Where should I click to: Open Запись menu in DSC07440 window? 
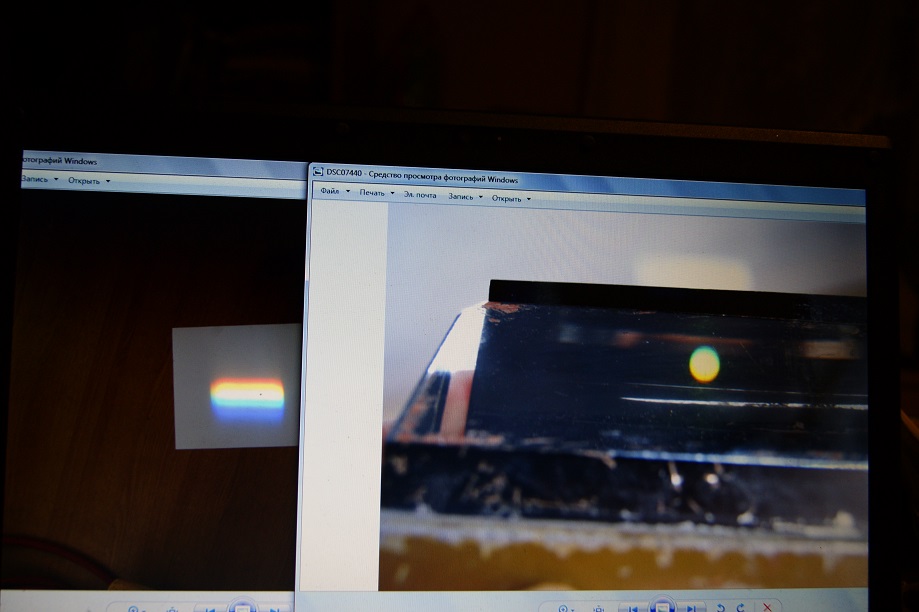tap(460, 196)
